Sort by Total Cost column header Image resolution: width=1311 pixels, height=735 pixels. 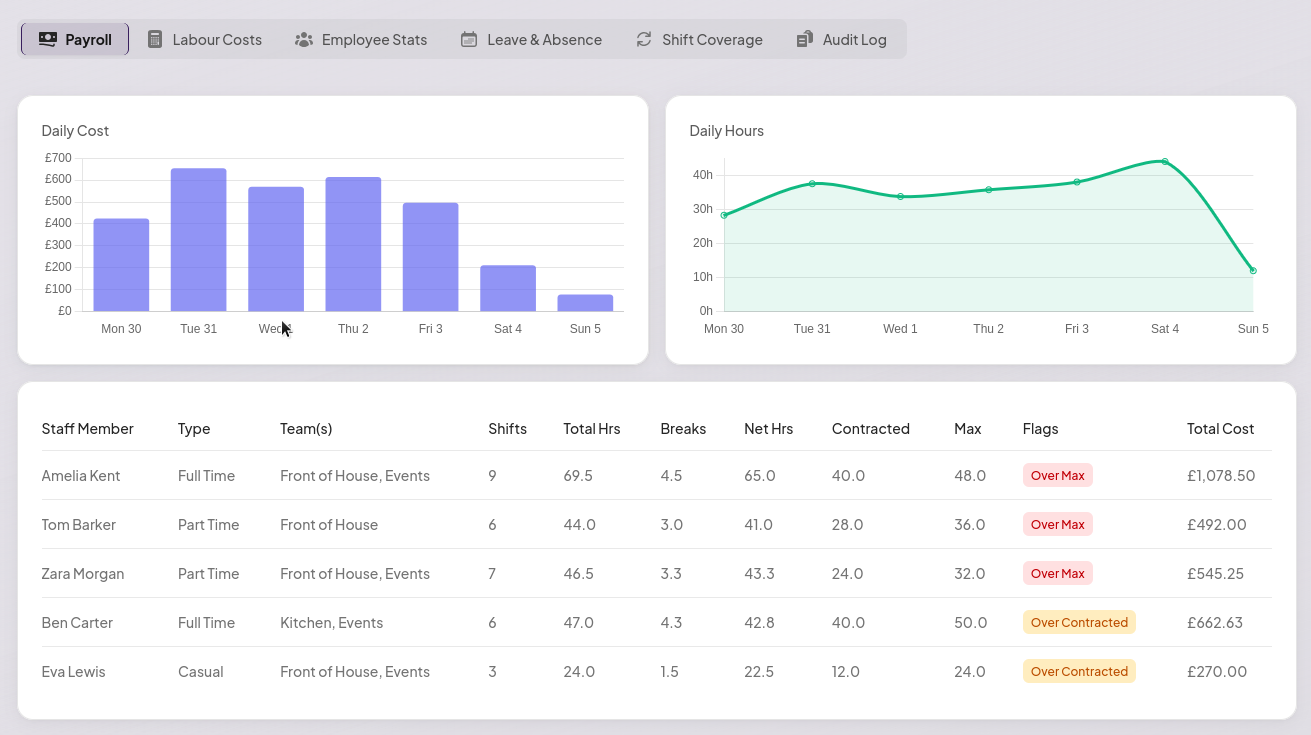point(1220,428)
